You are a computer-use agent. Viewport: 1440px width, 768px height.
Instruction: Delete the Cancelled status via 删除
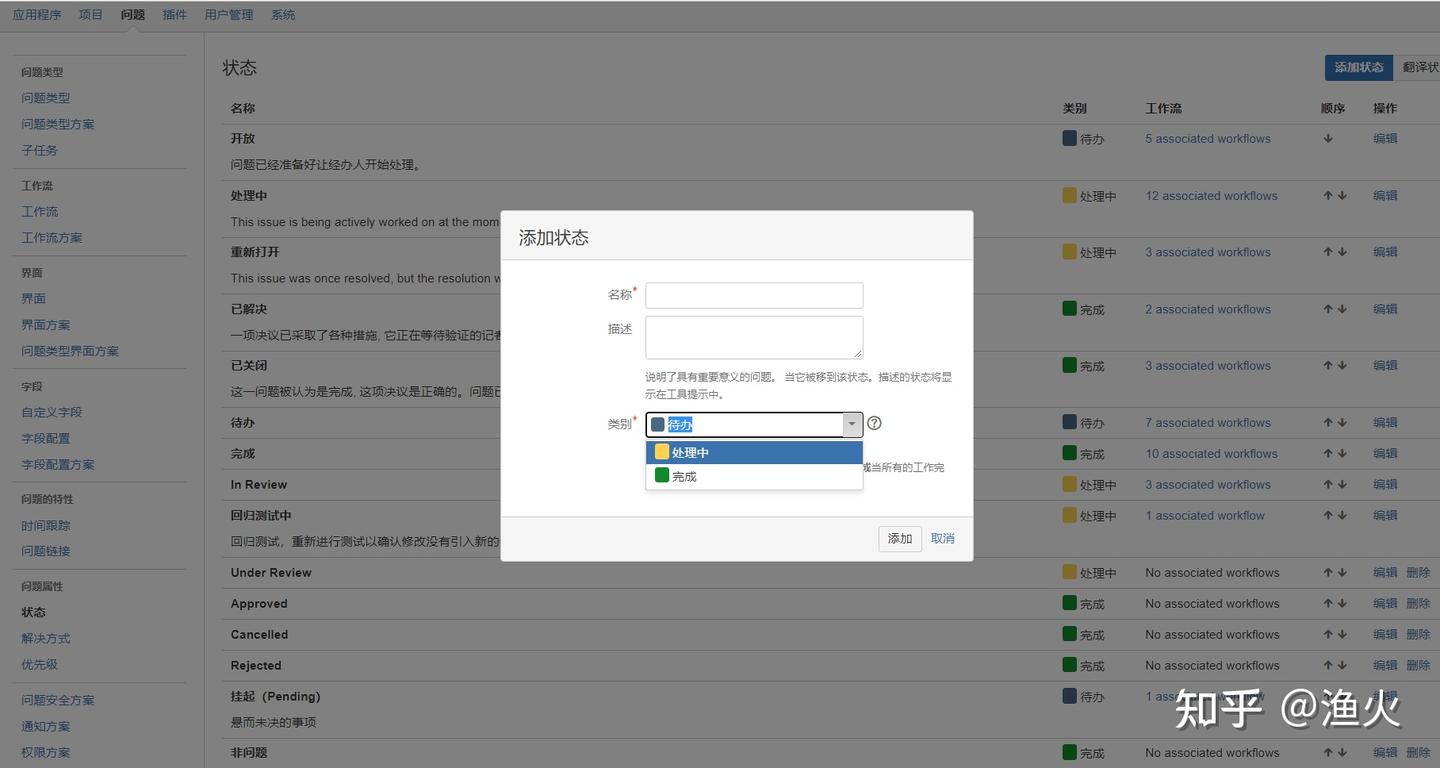point(1418,635)
